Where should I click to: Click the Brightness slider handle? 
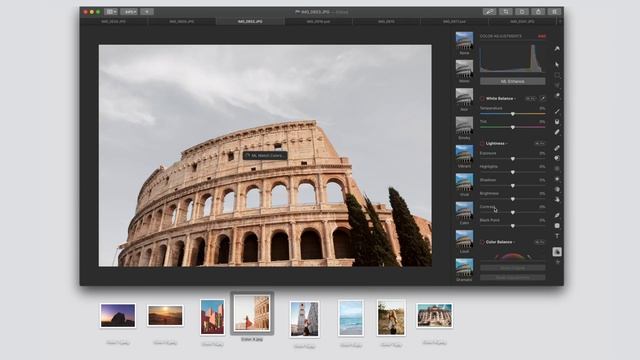(x=513, y=199)
